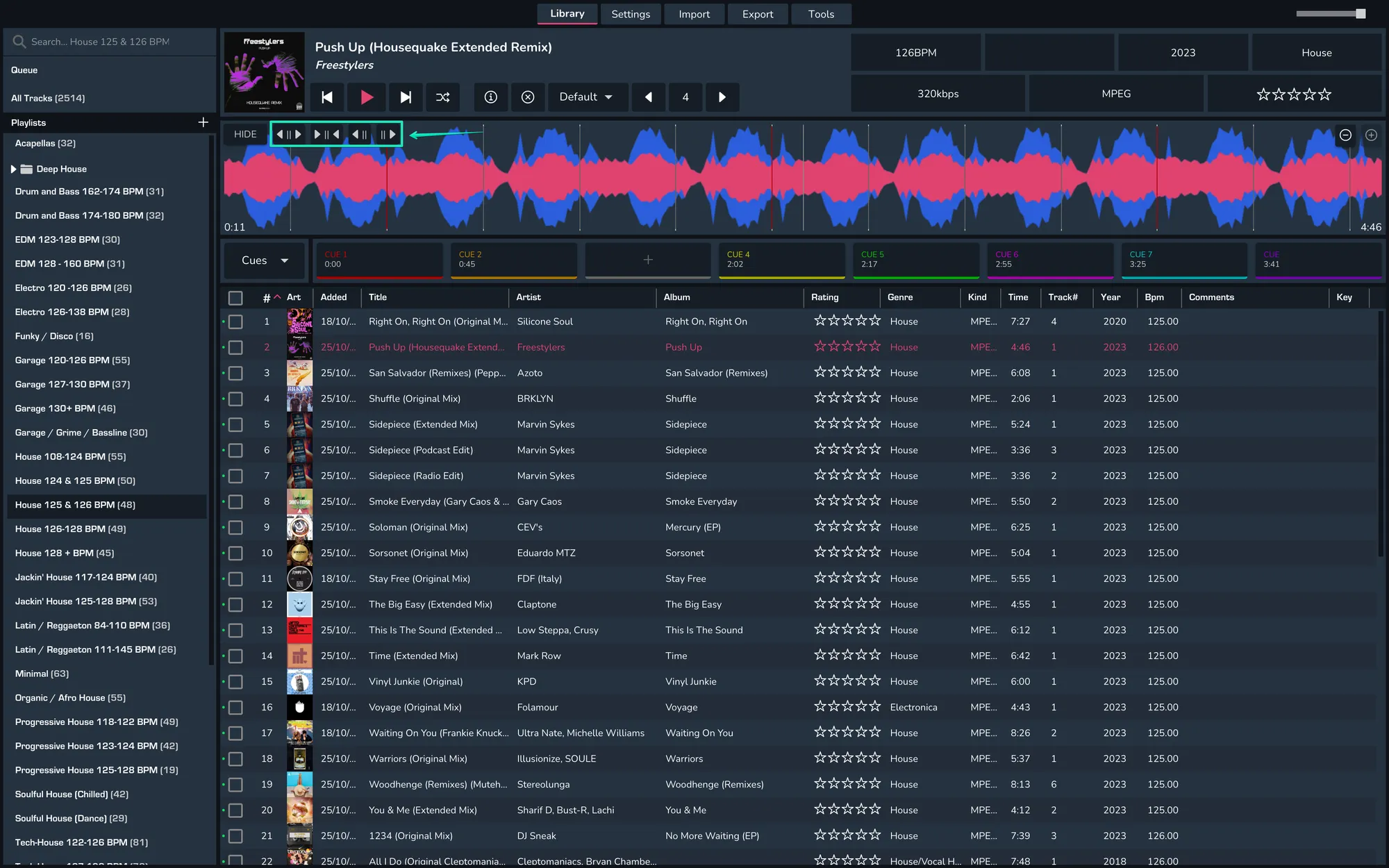The image size is (1389, 868).
Task: Check the box for Shuffle (Original Mix)
Action: pyautogui.click(x=236, y=399)
